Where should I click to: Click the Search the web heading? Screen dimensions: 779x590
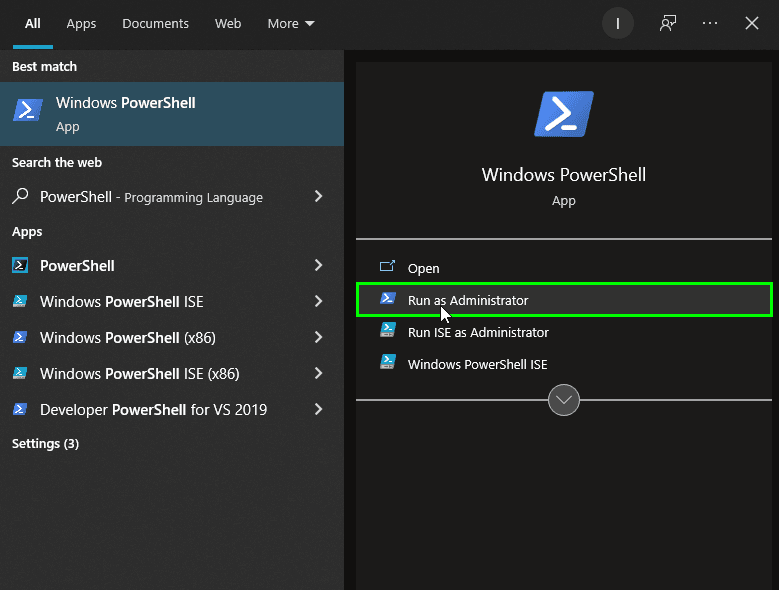tap(57, 162)
